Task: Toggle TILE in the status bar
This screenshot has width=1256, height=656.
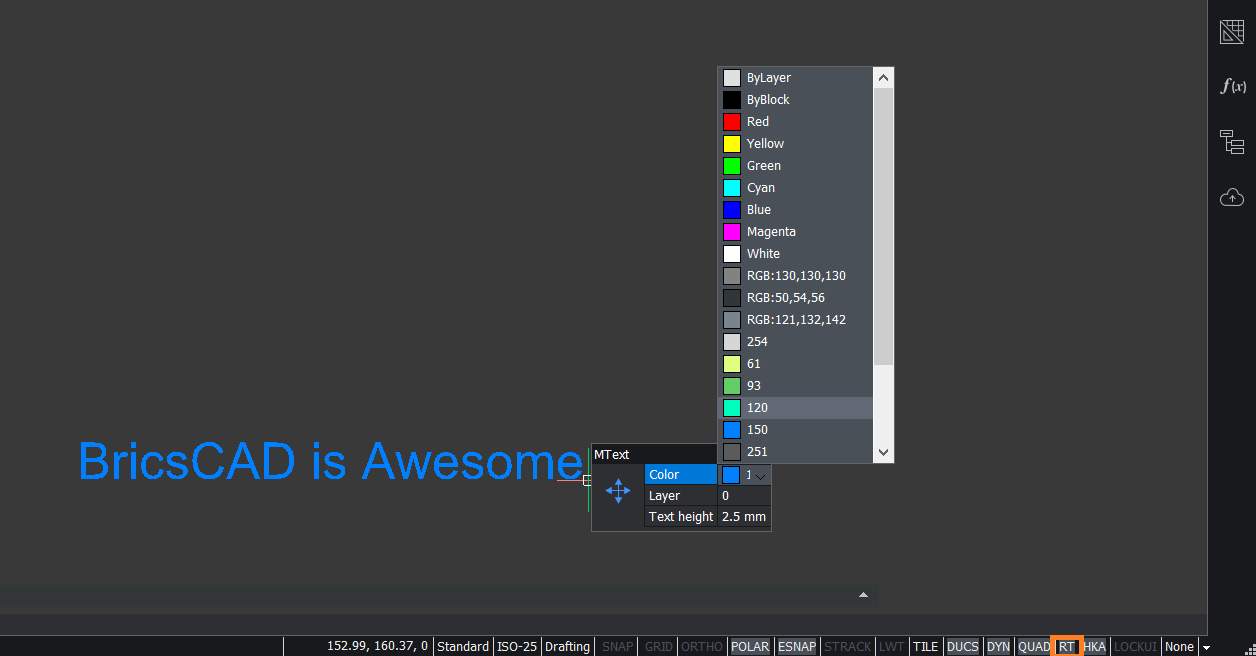Action: pyautogui.click(x=926, y=647)
